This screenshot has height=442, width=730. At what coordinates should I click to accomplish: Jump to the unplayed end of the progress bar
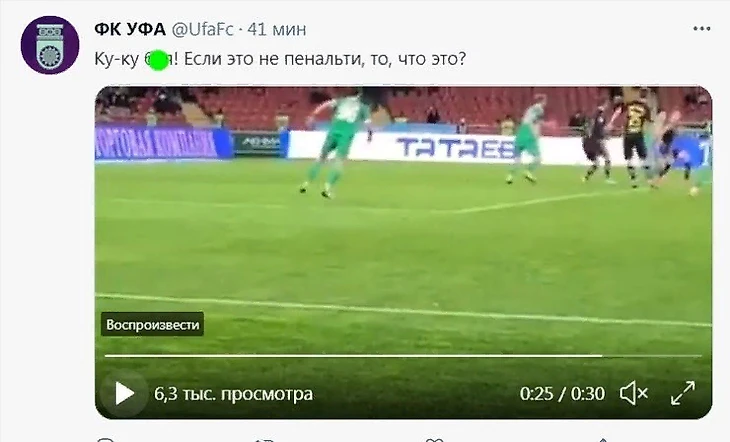(652, 356)
